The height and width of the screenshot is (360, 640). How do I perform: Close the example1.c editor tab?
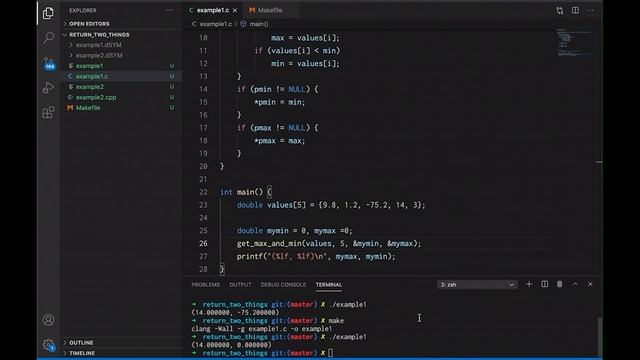coord(235,10)
